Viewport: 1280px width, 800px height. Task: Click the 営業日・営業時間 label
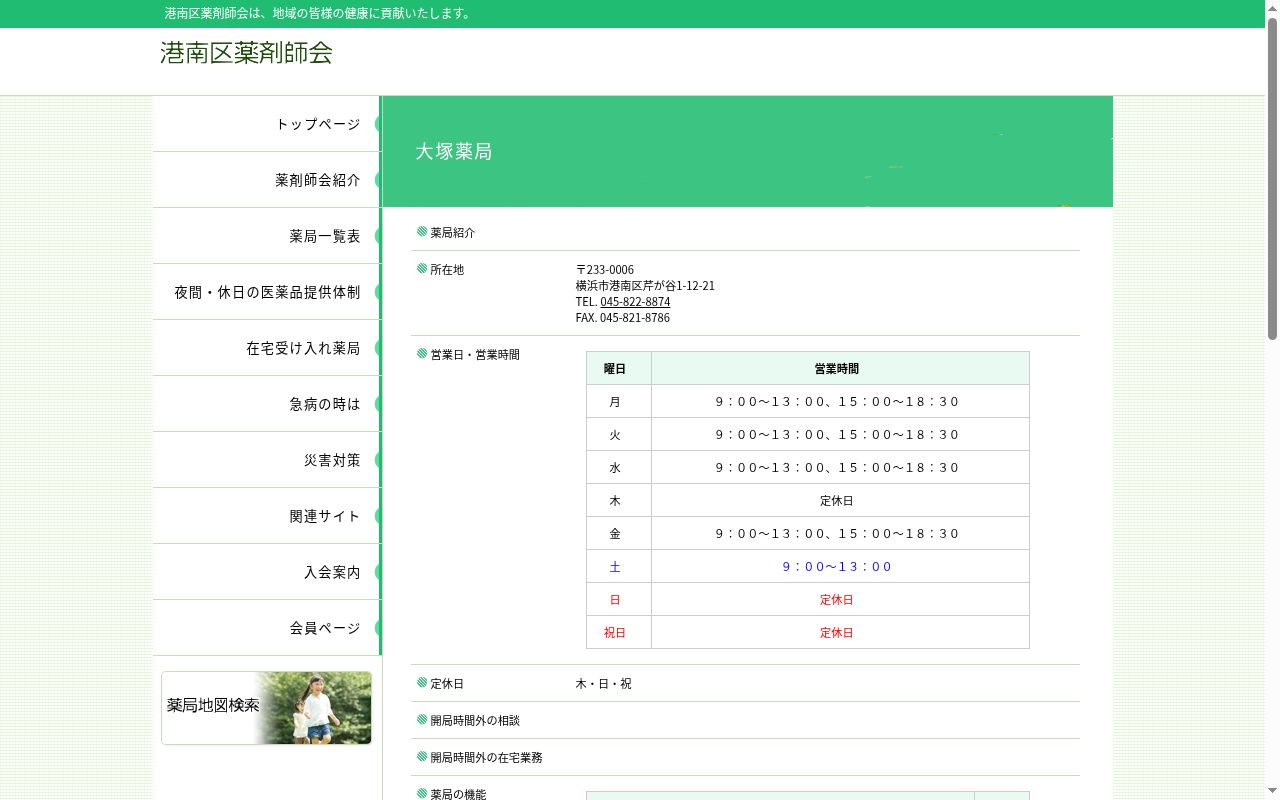[x=475, y=355]
